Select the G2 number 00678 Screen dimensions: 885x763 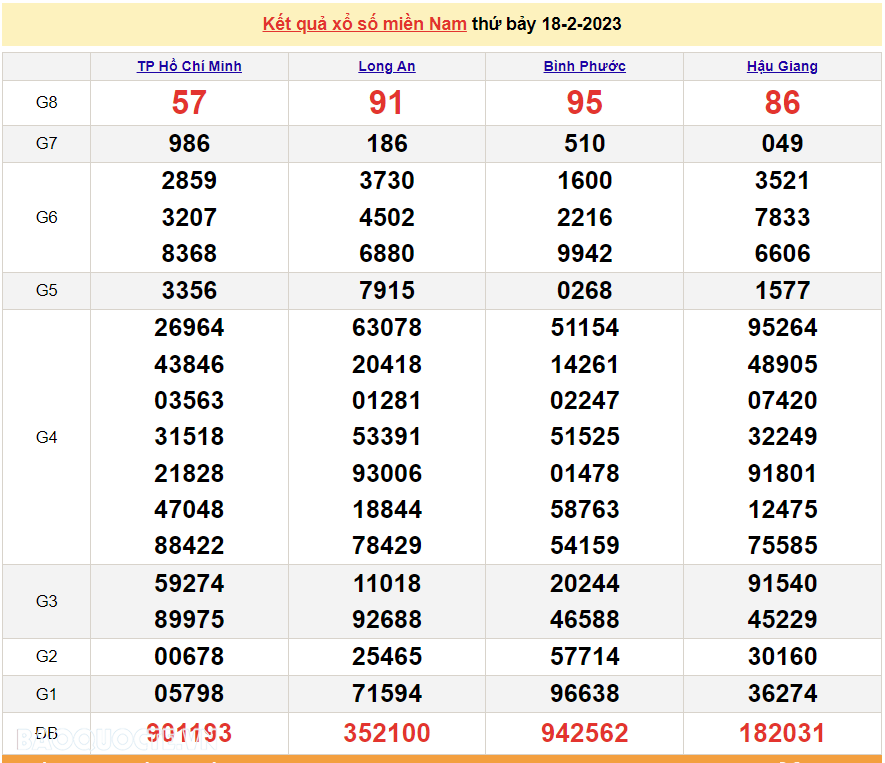(189, 657)
